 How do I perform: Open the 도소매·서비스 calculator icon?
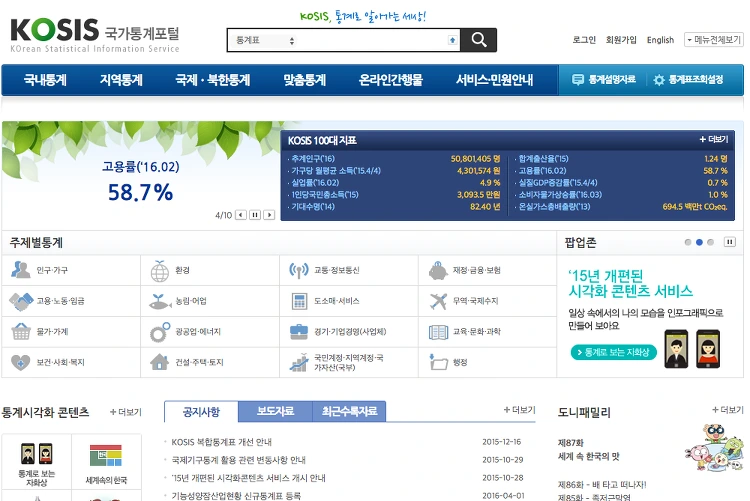pyautogui.click(x=299, y=301)
